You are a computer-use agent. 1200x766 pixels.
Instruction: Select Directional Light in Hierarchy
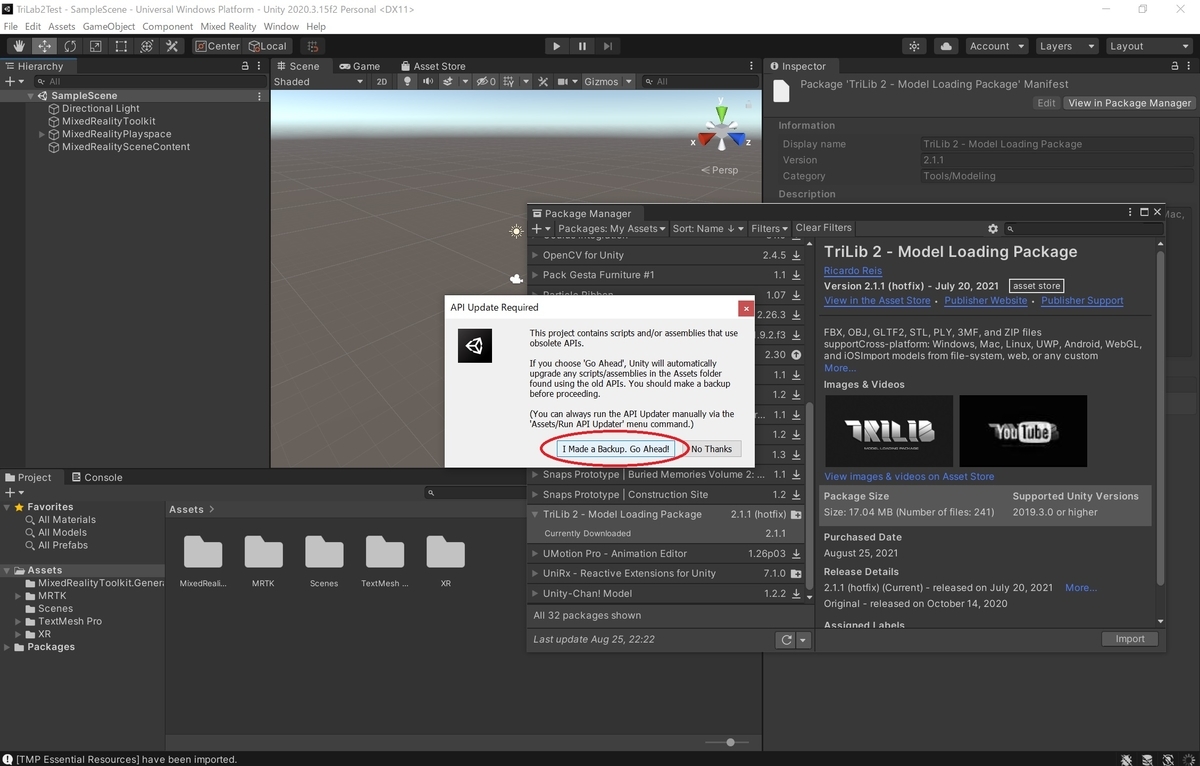pyautogui.click(x=101, y=109)
